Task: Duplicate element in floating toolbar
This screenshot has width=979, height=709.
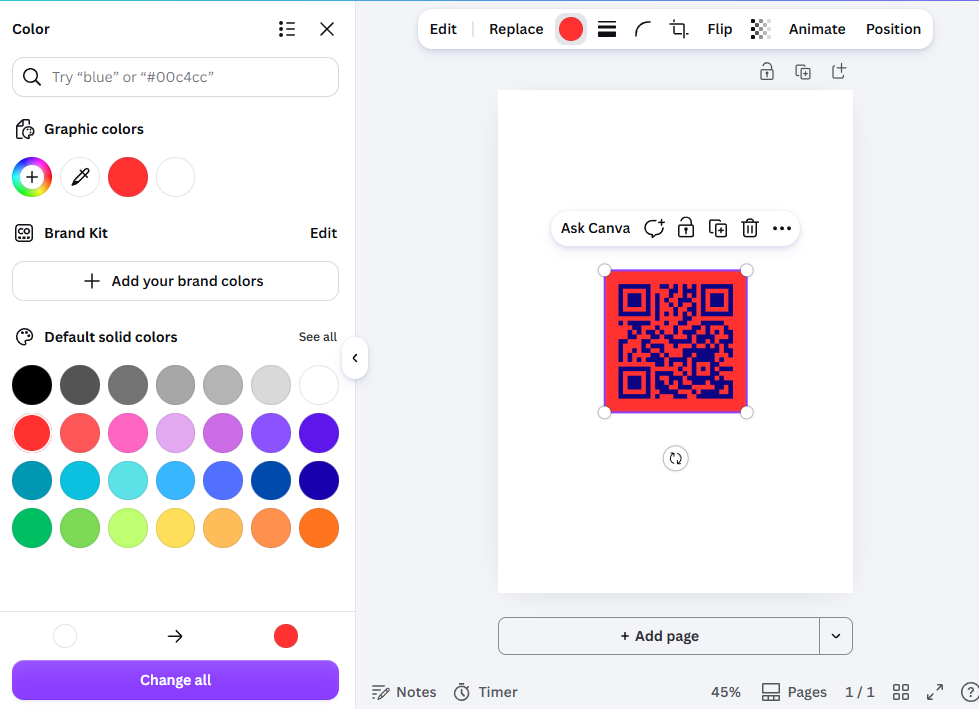Action: pyautogui.click(x=718, y=228)
